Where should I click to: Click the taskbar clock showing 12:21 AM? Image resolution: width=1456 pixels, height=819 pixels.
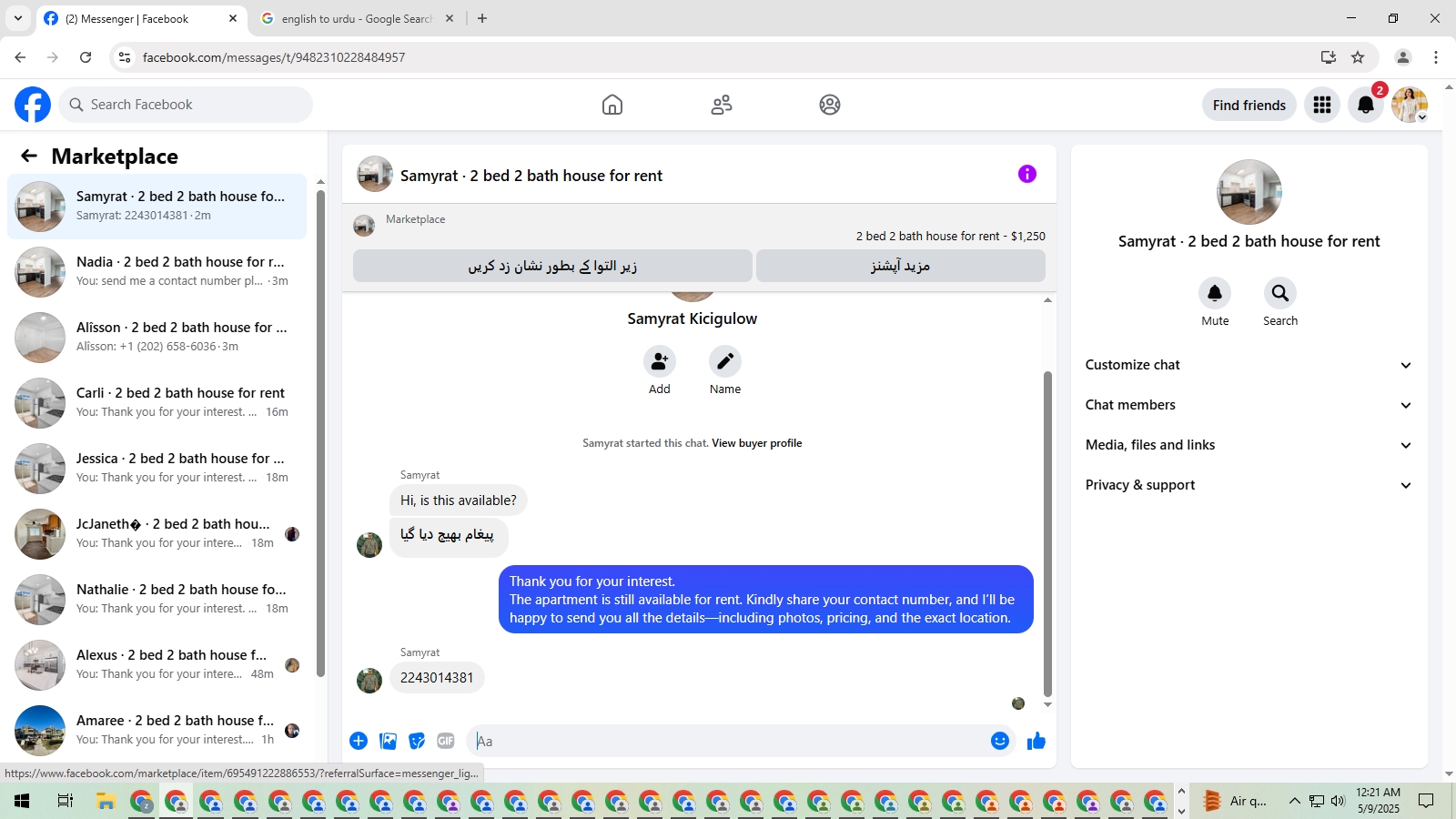click(x=1378, y=801)
